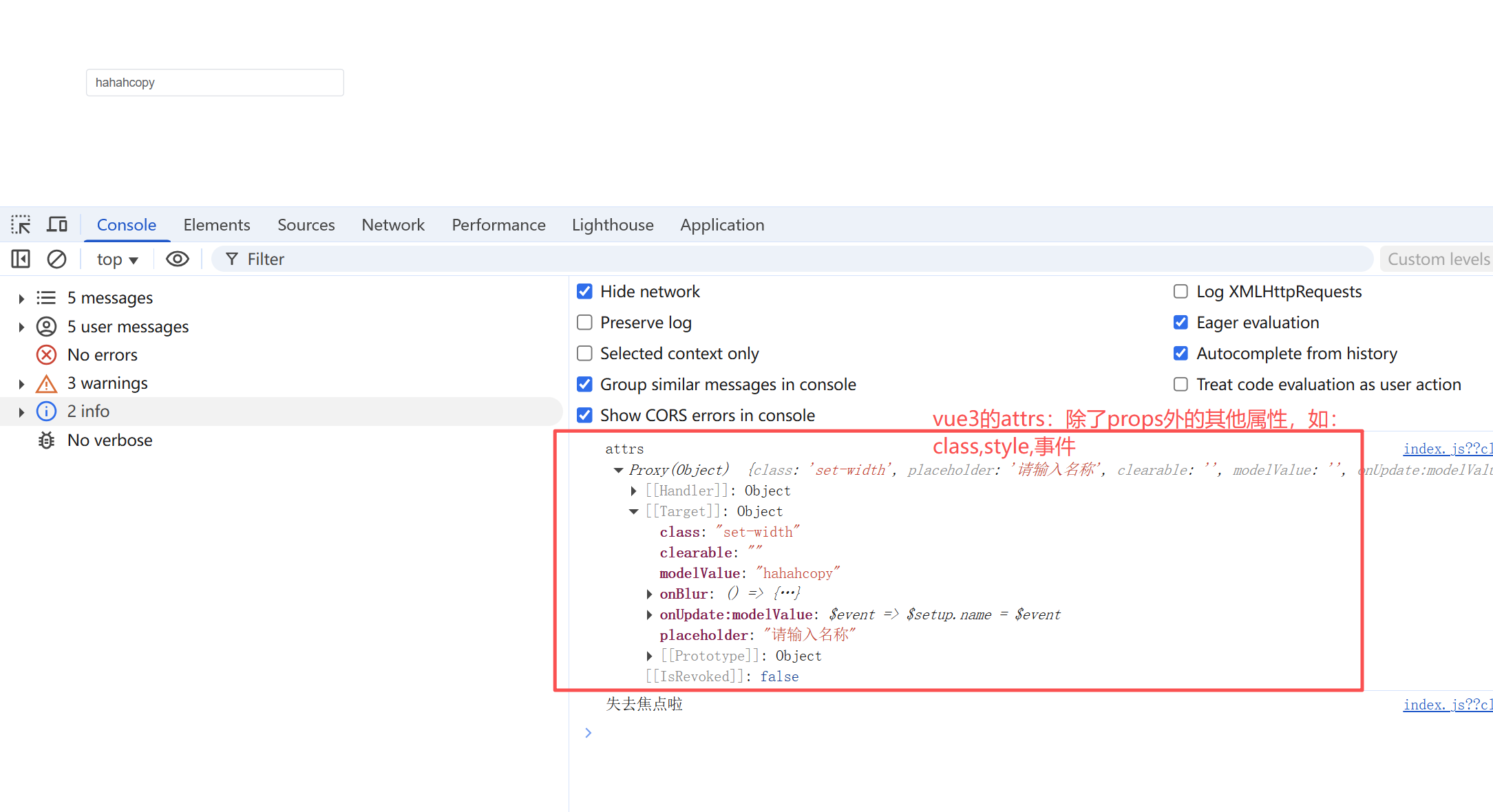Expand the 5 messages group
Viewport: 1493px width, 812px height.
(21, 299)
